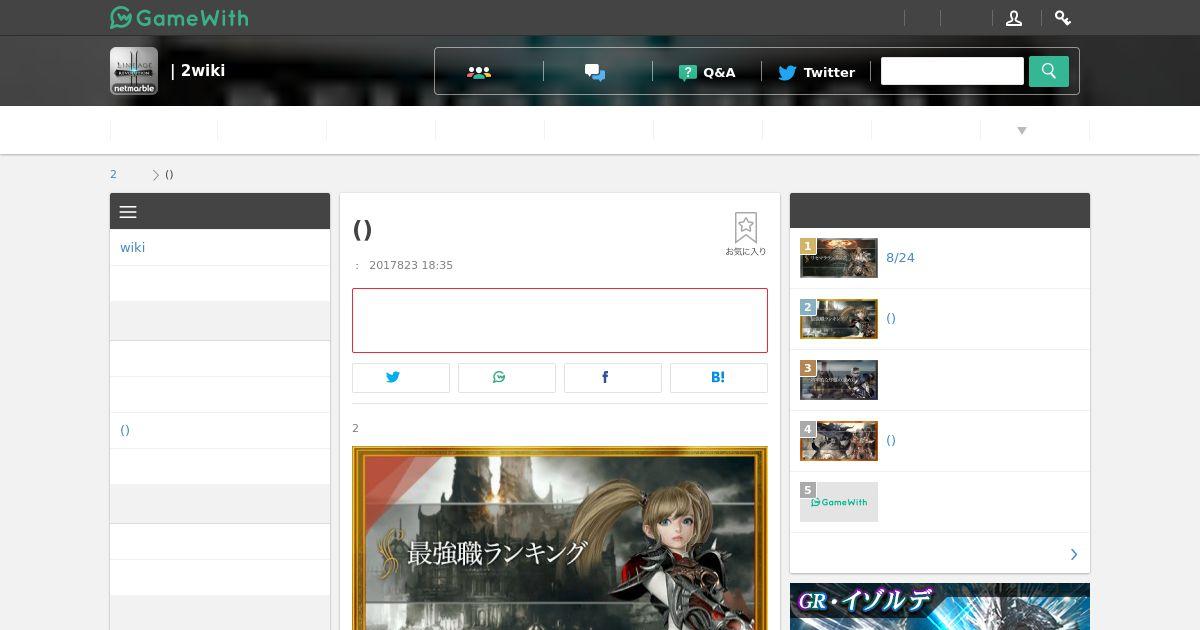The image size is (1200, 630).
Task: Go to the Q&A section
Action: pyautogui.click(x=707, y=72)
